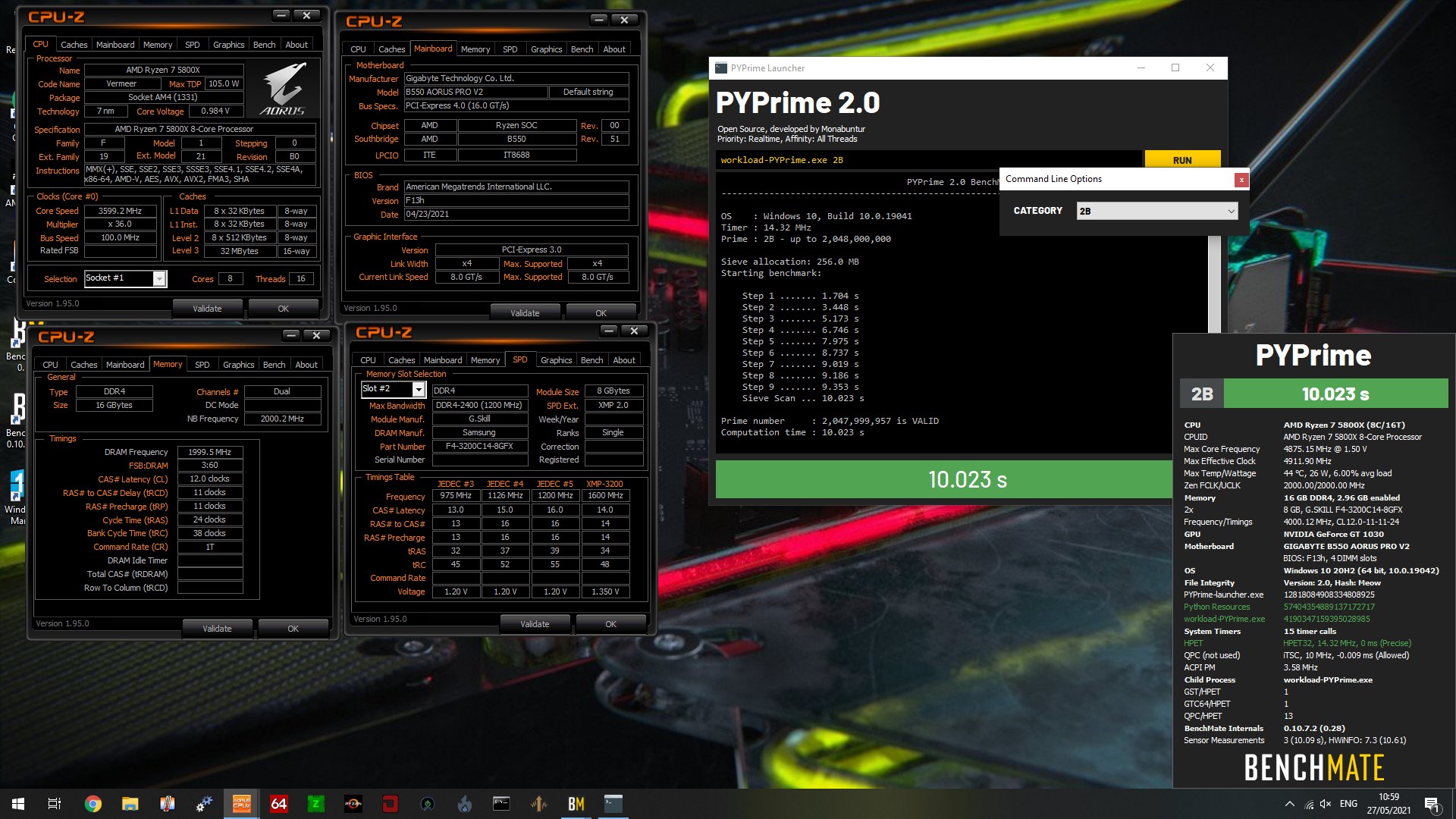The width and height of the screenshot is (1456, 819).
Task: Show hidden system tray icons
Action: point(1289,804)
